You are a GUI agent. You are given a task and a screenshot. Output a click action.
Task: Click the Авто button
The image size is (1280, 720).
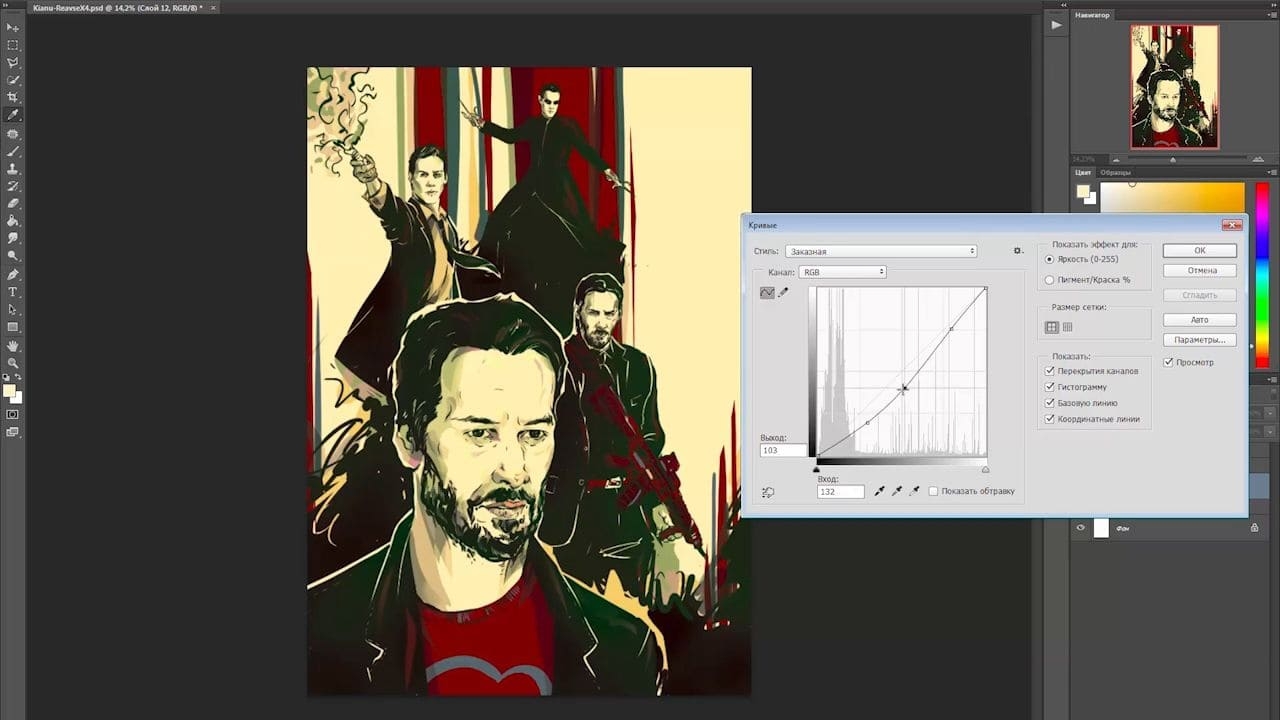[1199, 320]
